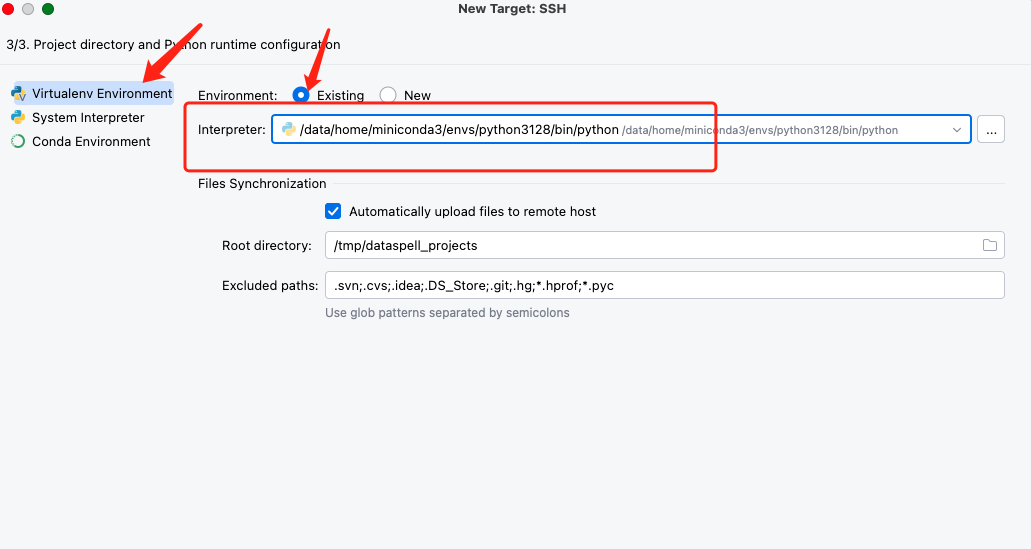The image size is (1031, 549).
Task: Toggle Automatically upload files to remote host
Action: click(333, 212)
